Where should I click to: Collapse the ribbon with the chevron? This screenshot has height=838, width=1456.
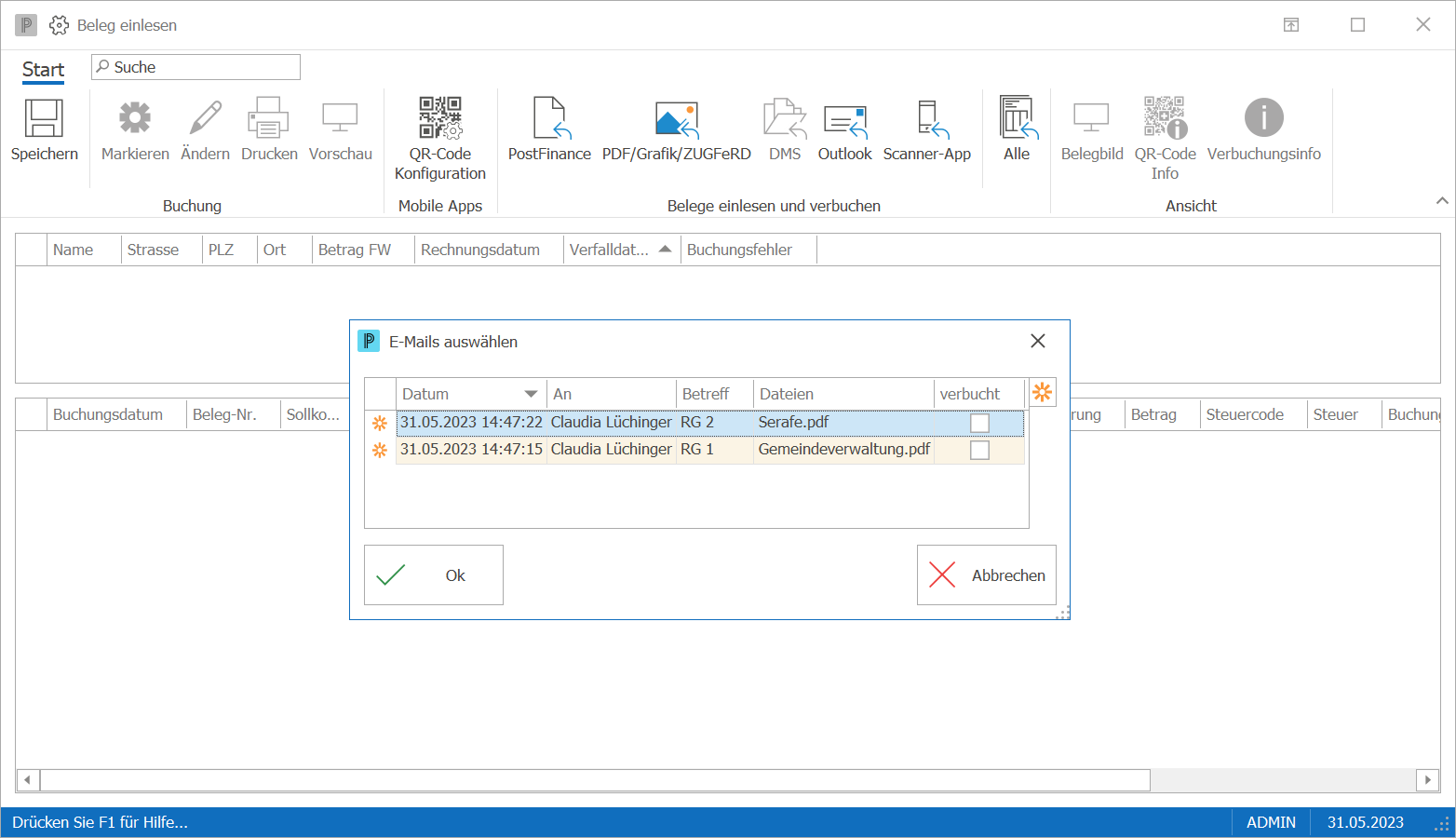click(1442, 200)
